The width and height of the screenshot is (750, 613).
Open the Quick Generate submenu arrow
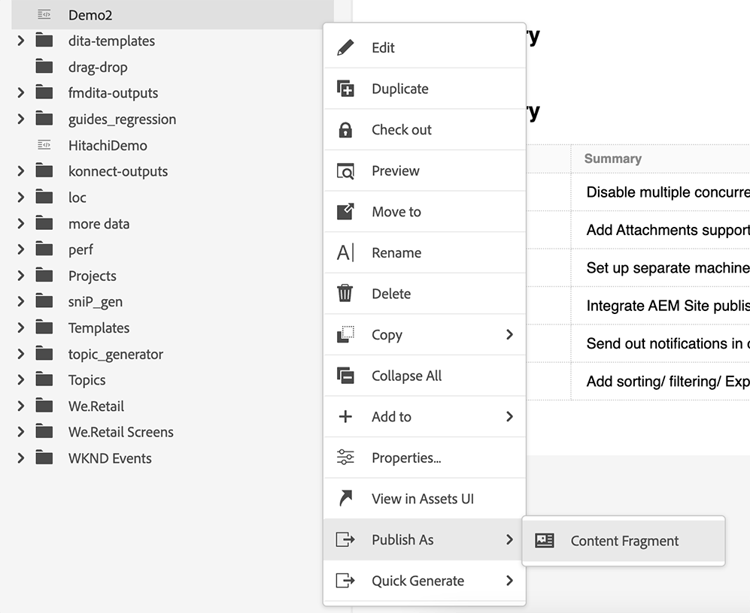(509, 581)
